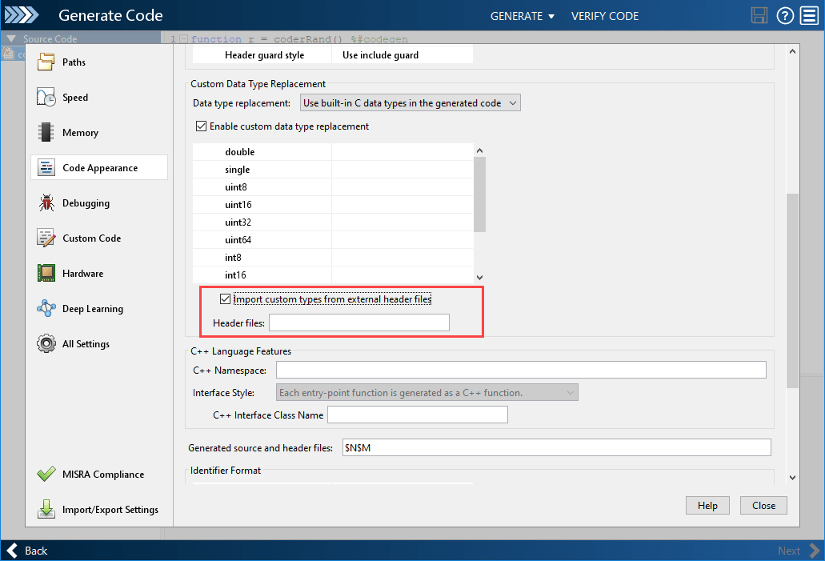
Task: Open the help question mark icon
Action: click(785, 16)
